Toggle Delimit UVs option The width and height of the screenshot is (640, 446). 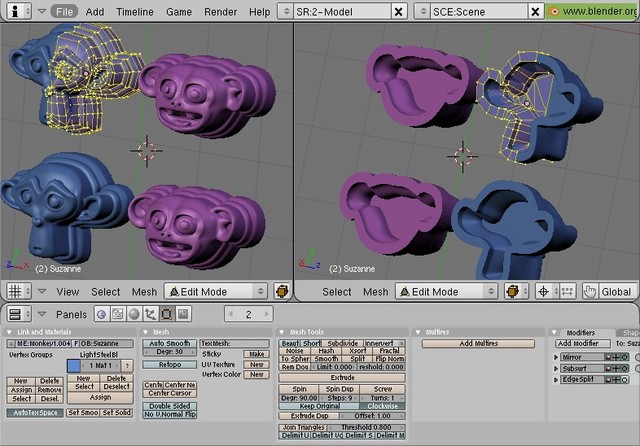tap(295, 435)
